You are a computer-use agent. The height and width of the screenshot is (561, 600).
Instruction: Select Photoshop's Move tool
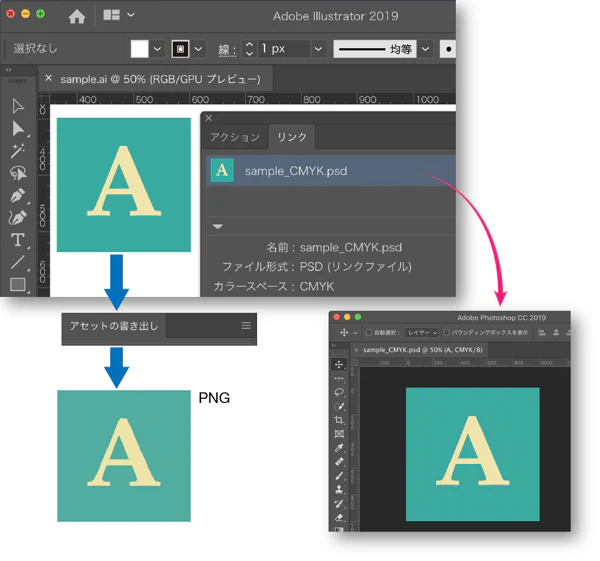tap(339, 364)
